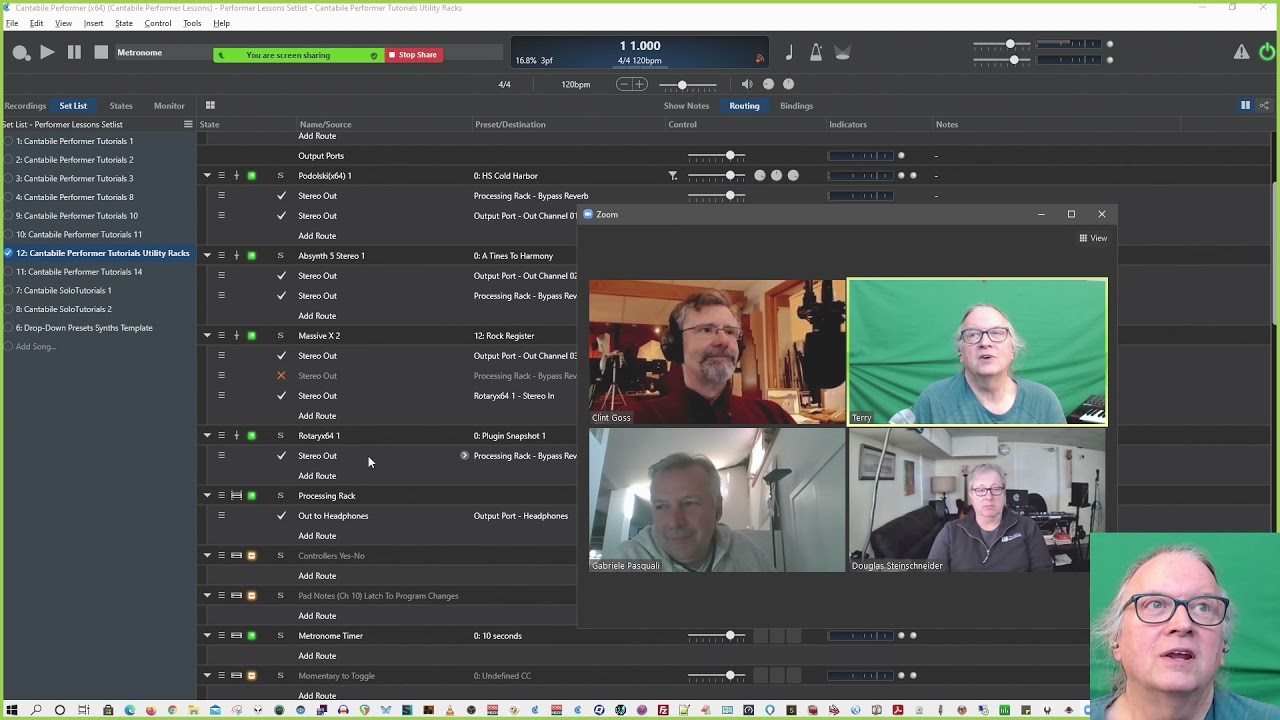Uncheck Stereo Out route to Rotaryx64 1
This screenshot has height=720, width=1280.
pyautogui.click(x=281, y=396)
